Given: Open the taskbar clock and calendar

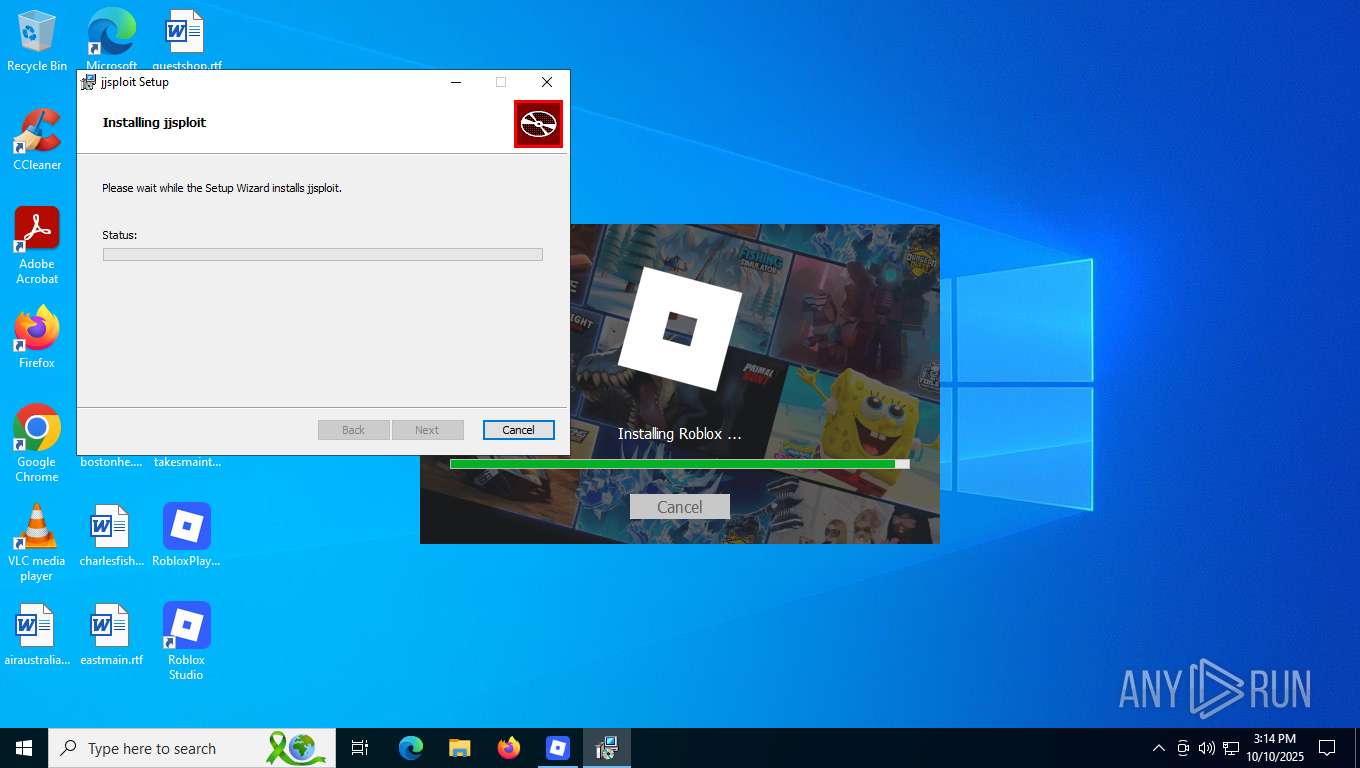Looking at the screenshot, I should point(1275,748).
